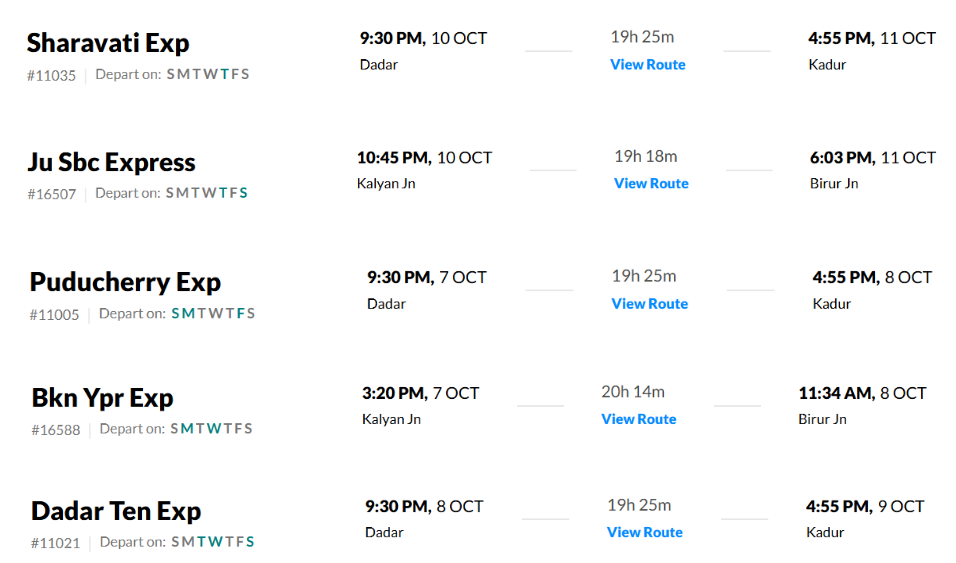Viewport: 956px width, 563px height.
Task: Click the 11:34 AM, 8 OCT arrival
Action: [x=862, y=393]
